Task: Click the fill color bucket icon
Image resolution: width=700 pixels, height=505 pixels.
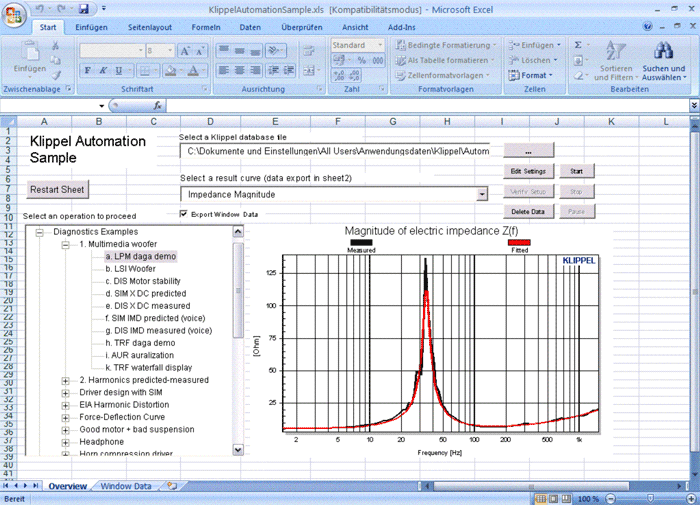Action: (170, 71)
